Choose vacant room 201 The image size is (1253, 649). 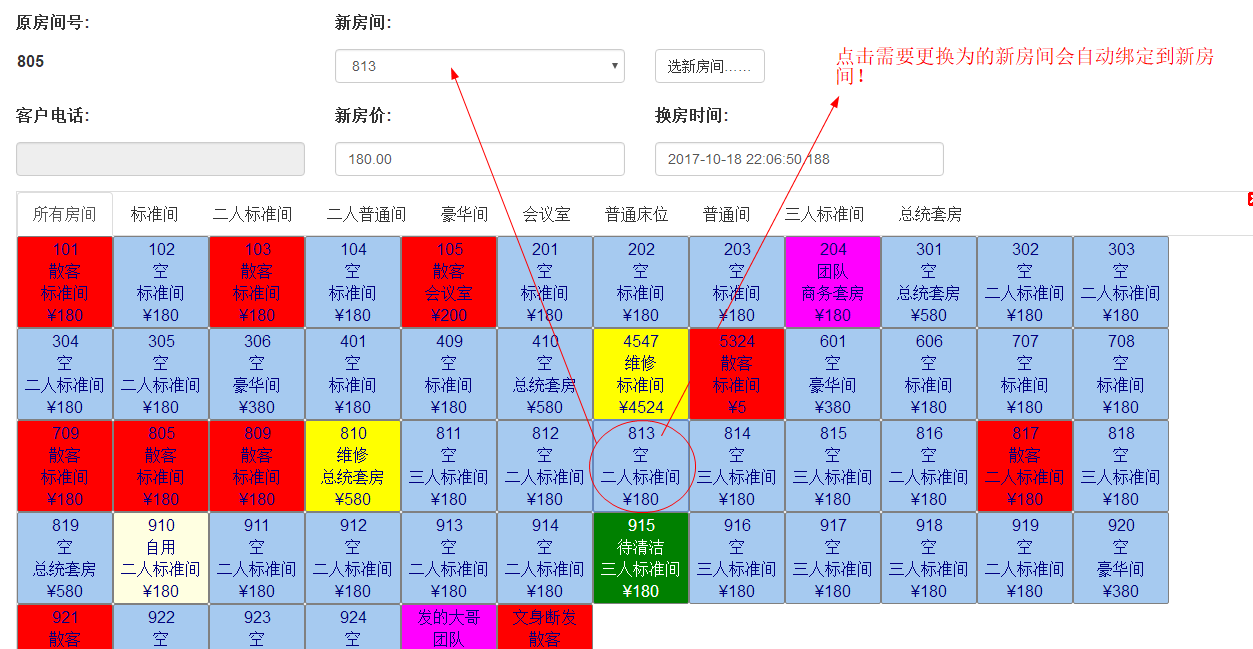tap(545, 282)
